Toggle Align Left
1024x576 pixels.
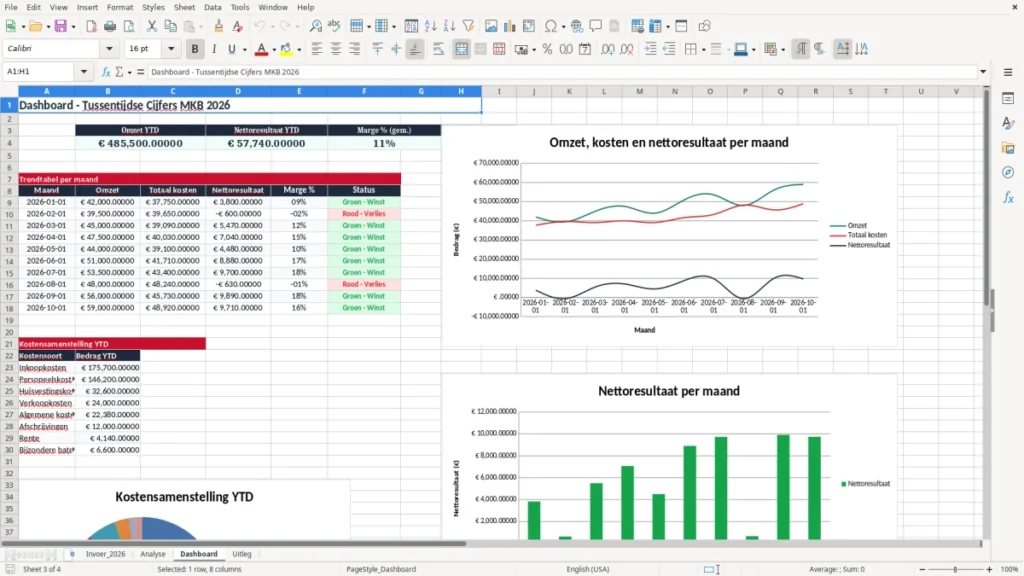point(317,49)
